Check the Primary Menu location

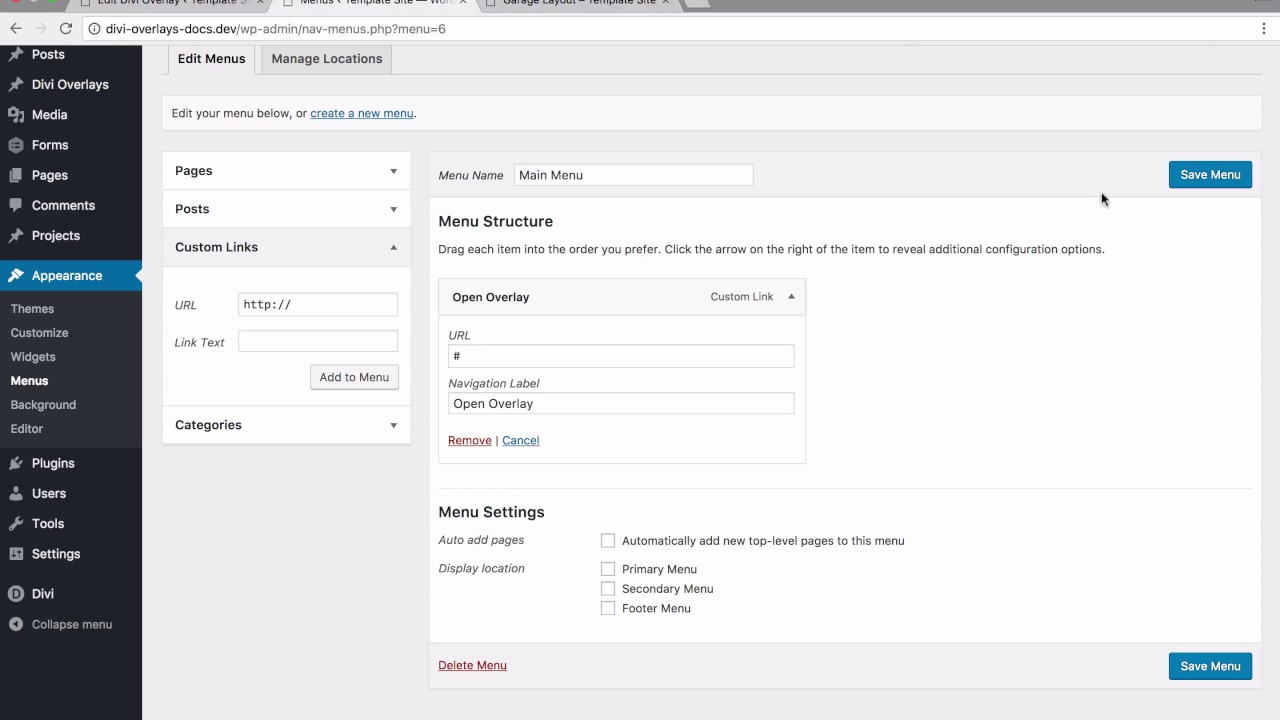(608, 569)
